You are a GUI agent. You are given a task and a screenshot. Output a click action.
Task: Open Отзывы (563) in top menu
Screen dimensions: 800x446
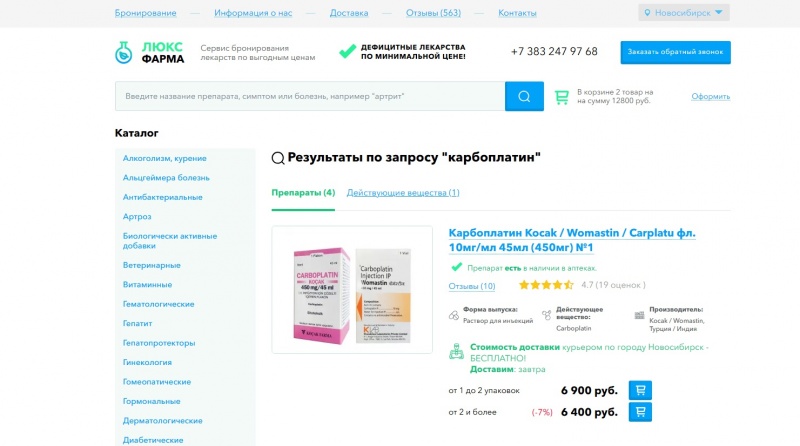pyautogui.click(x=433, y=13)
